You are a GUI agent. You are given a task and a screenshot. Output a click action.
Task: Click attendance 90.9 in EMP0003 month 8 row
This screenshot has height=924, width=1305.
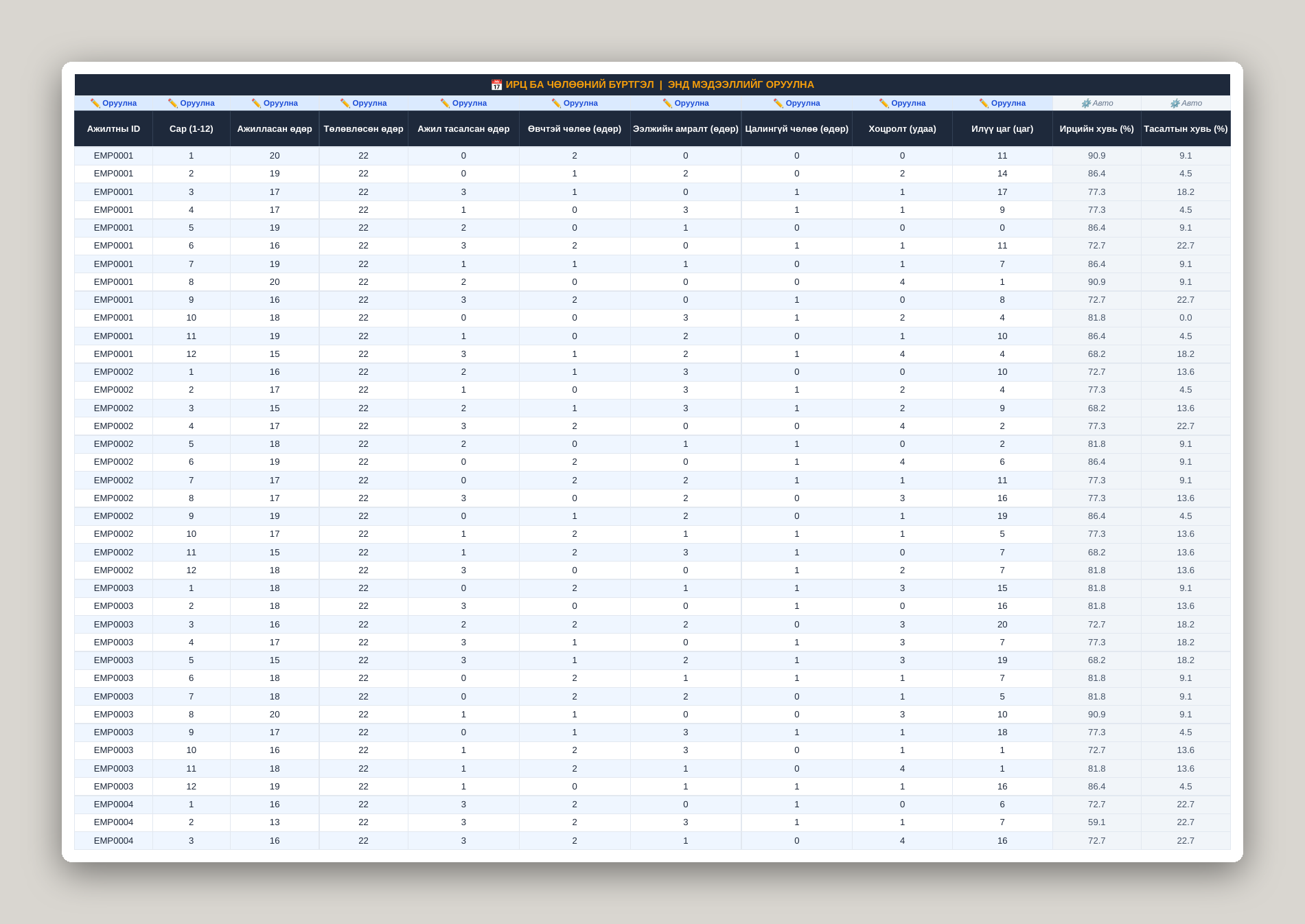pos(1096,714)
